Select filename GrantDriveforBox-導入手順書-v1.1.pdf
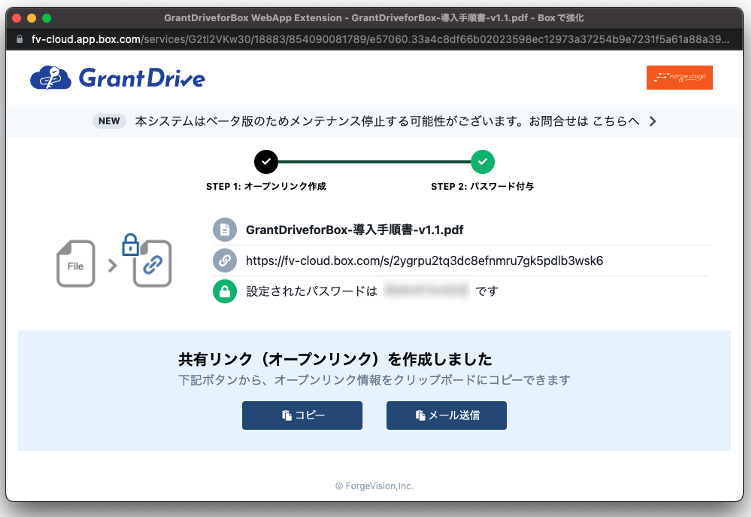Viewport: 751px width, 517px height. tap(354, 230)
